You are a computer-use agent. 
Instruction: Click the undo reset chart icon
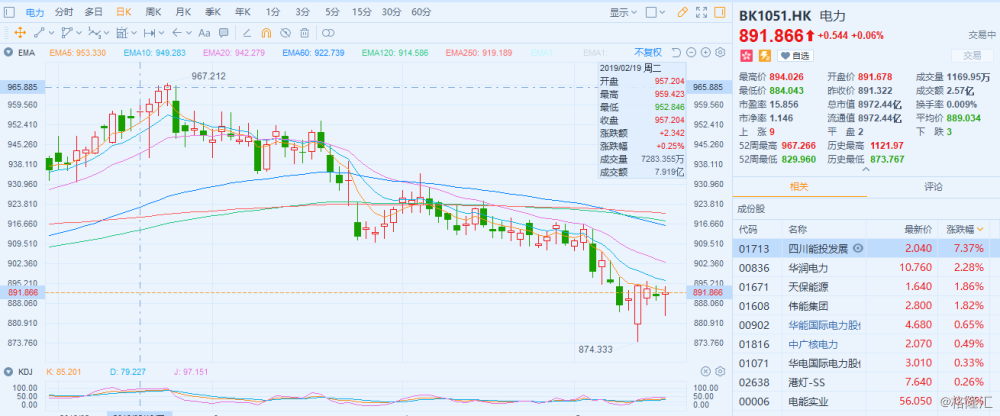(677, 52)
